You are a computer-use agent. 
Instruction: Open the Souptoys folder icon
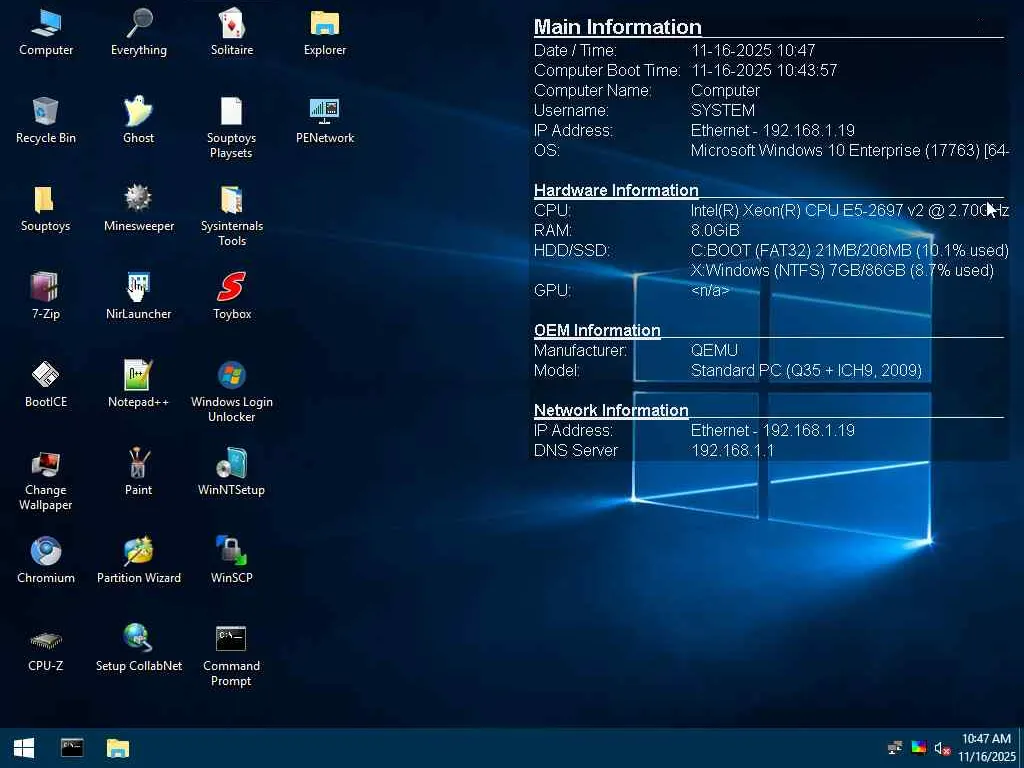46,209
